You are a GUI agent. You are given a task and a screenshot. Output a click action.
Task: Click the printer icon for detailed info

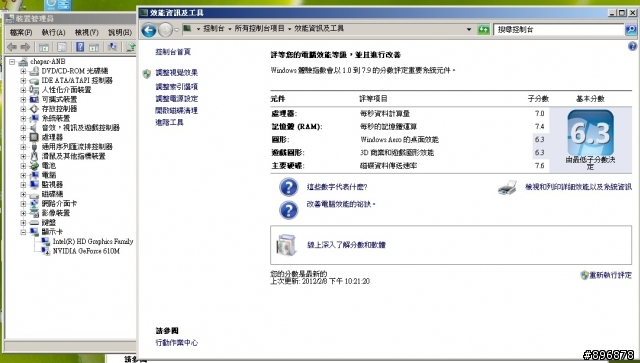click(507, 188)
